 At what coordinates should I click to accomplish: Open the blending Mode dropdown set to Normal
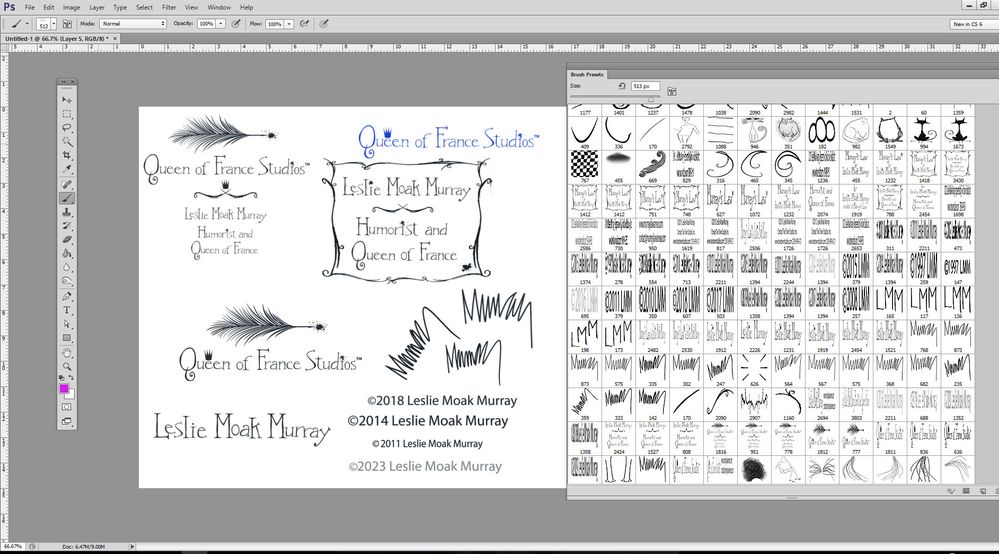[x=133, y=24]
